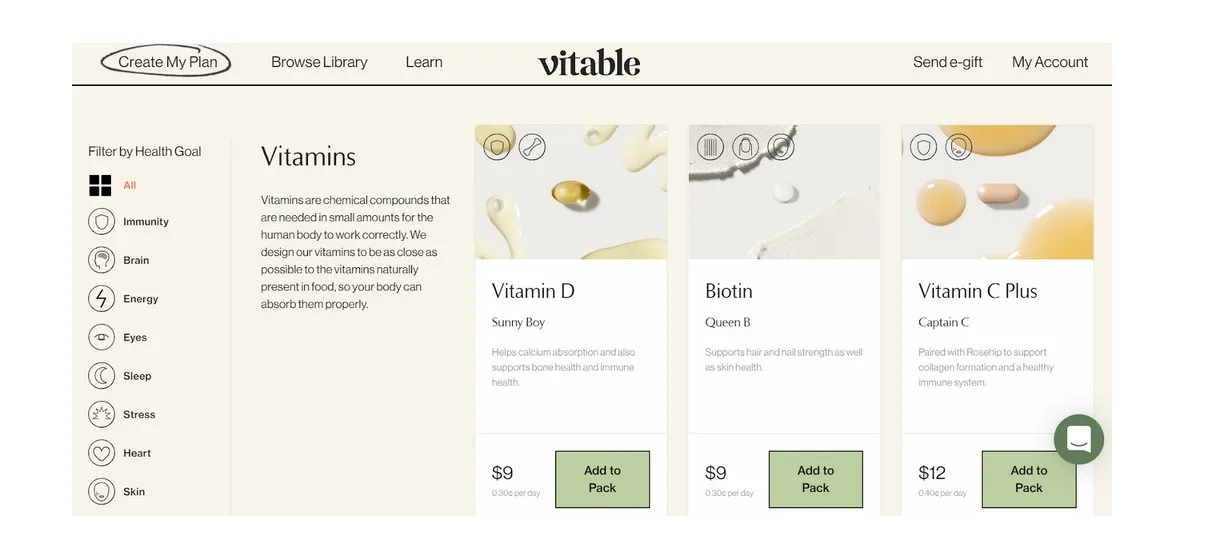Choose the Skin face filter icon
This screenshot has width=1219, height=545.
point(101,492)
